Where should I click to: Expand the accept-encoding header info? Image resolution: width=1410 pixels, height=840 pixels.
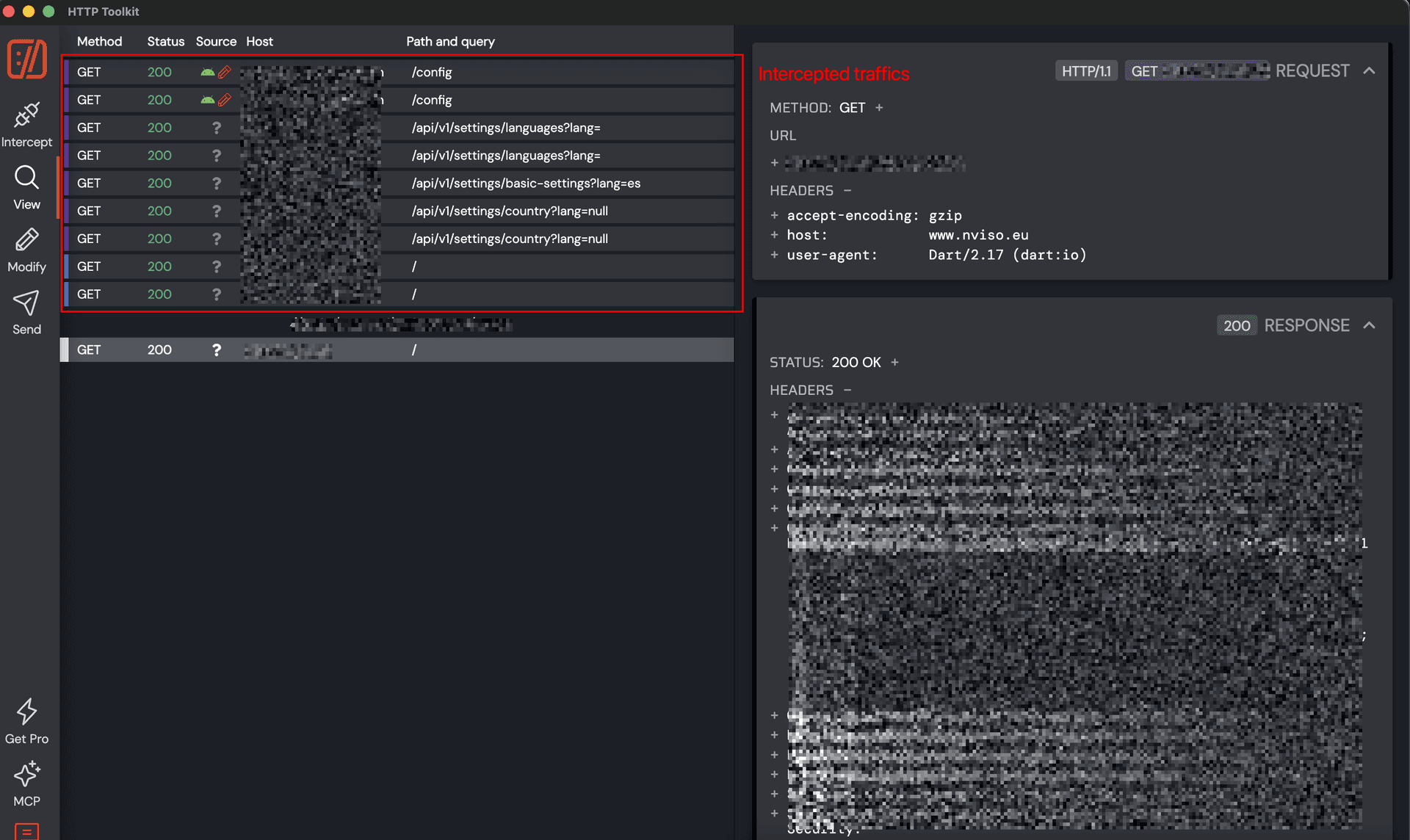pyautogui.click(x=774, y=215)
